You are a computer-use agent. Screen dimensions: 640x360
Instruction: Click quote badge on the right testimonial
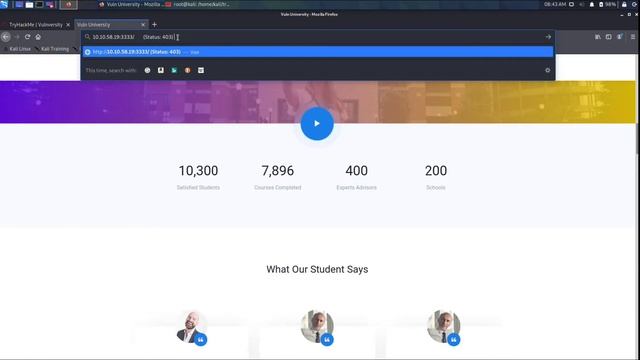click(x=453, y=340)
